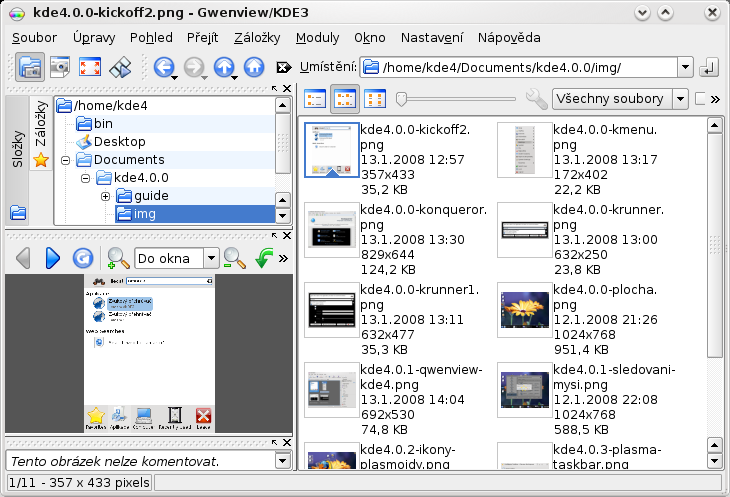Select kde4.0.1-qwenview-kde4.png thumbnail
The image size is (730, 497).
pyautogui.click(x=331, y=390)
